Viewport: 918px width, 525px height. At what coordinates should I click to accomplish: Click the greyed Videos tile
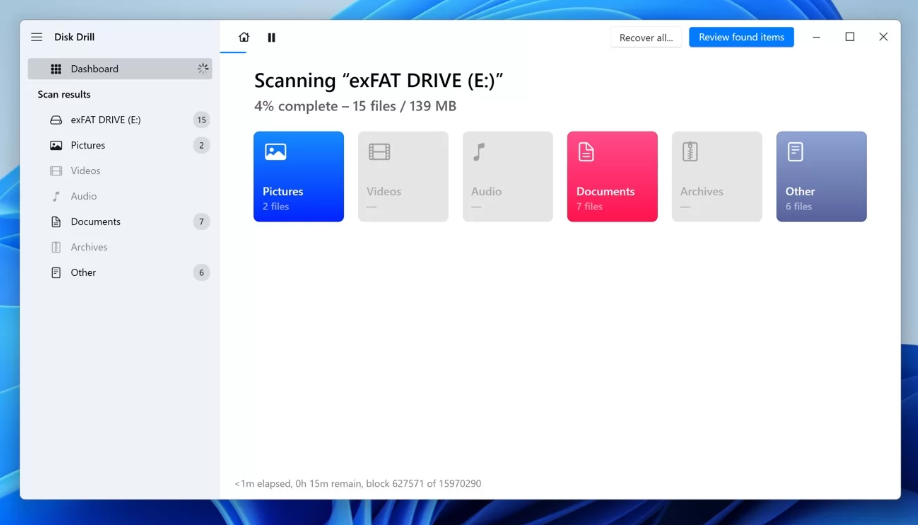[403, 176]
